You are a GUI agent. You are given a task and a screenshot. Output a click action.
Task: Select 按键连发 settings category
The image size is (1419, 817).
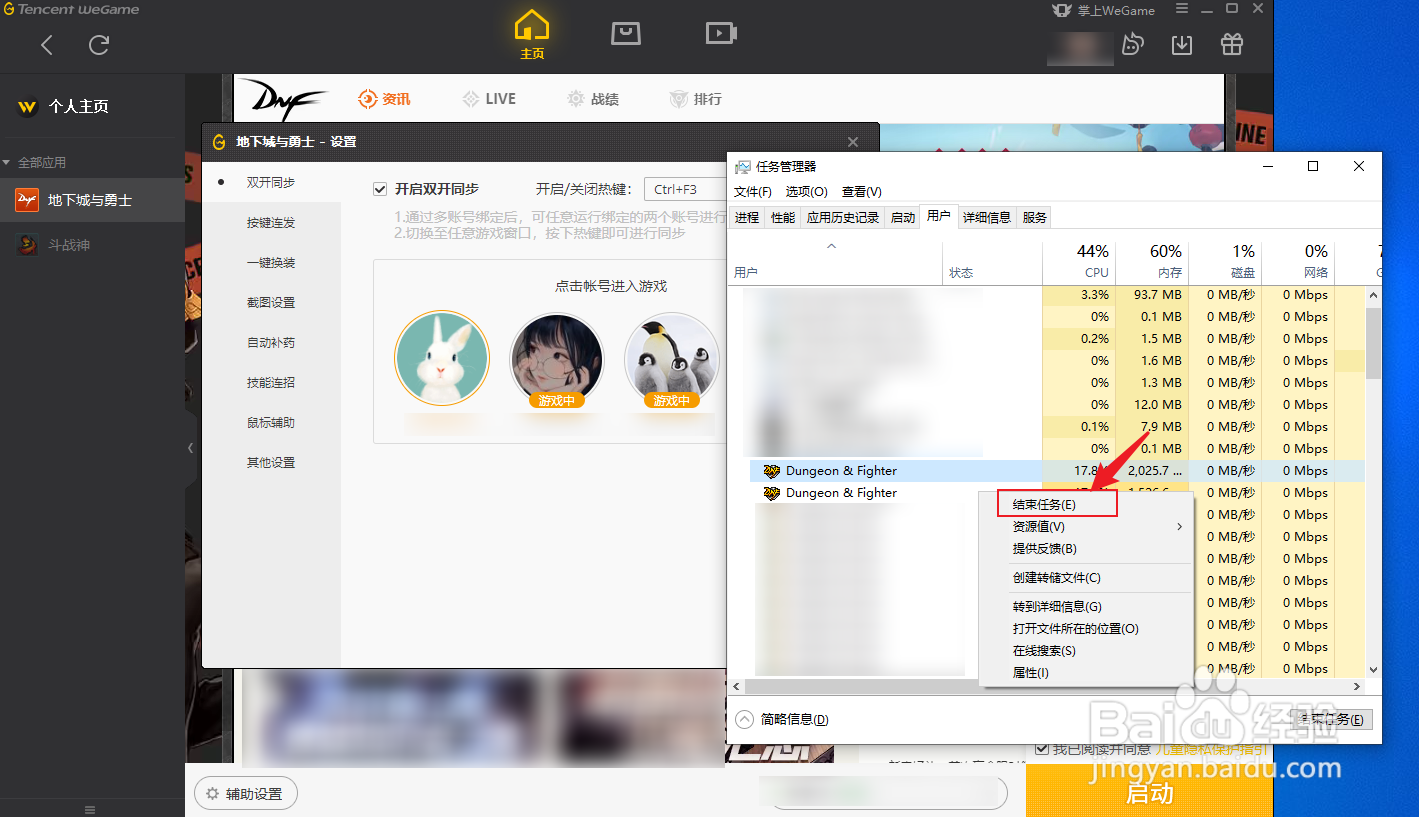tap(271, 222)
